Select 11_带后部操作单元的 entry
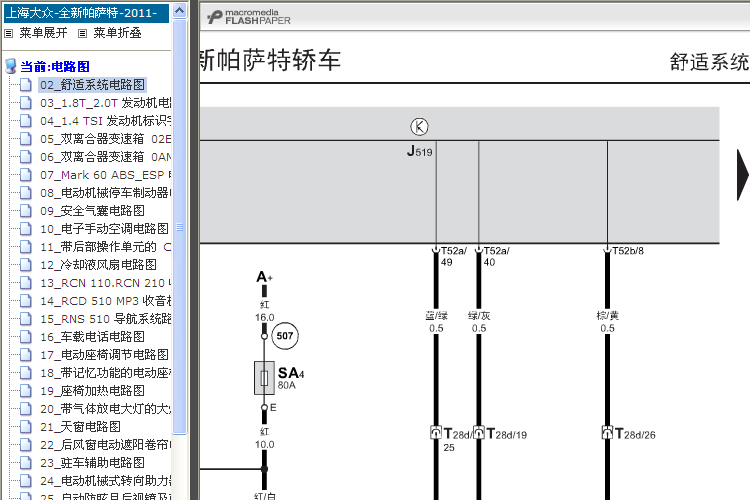This screenshot has height=500, width=750. pos(105,247)
